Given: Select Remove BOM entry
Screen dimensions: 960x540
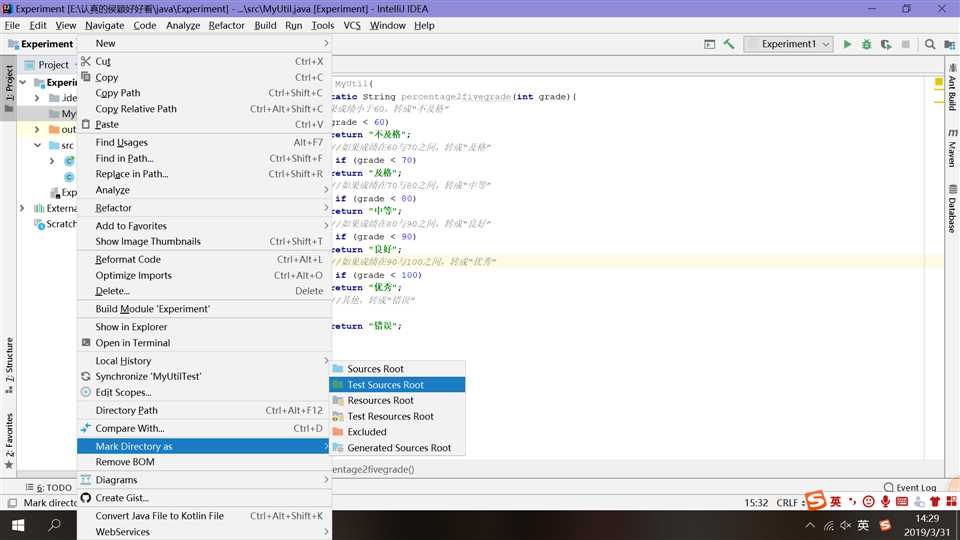Looking at the screenshot, I should click(204, 462).
